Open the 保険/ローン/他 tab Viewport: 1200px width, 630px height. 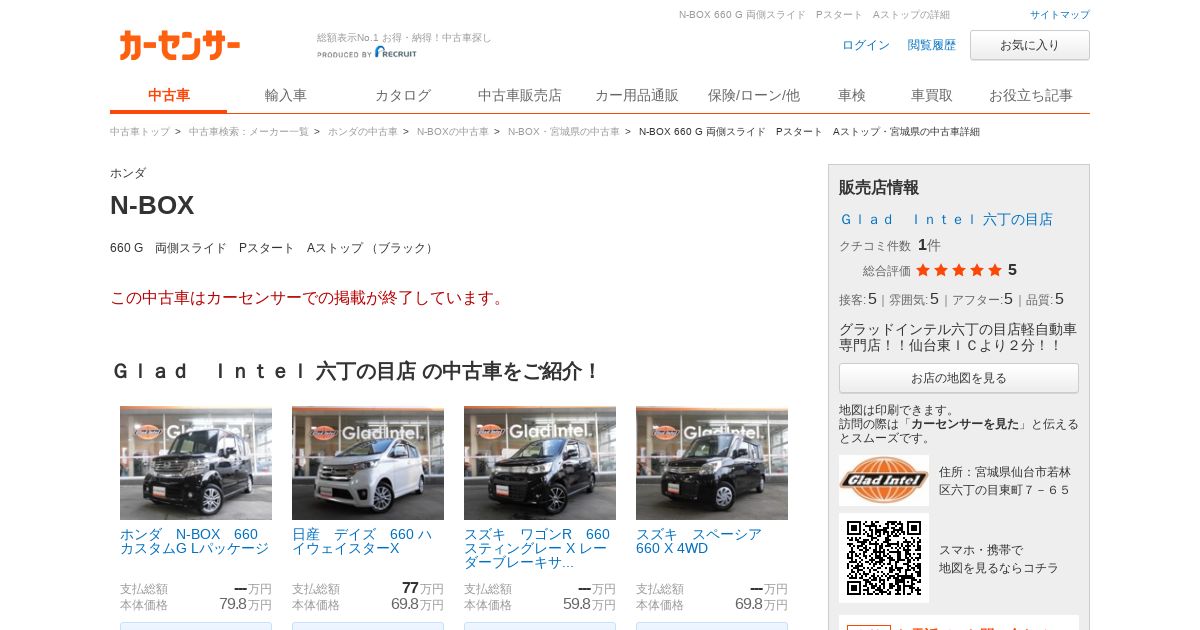(x=754, y=96)
